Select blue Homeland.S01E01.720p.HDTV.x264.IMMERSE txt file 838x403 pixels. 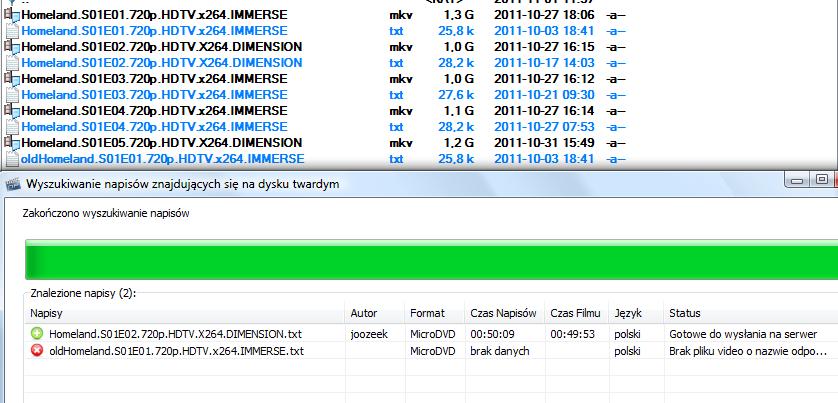coord(154,31)
